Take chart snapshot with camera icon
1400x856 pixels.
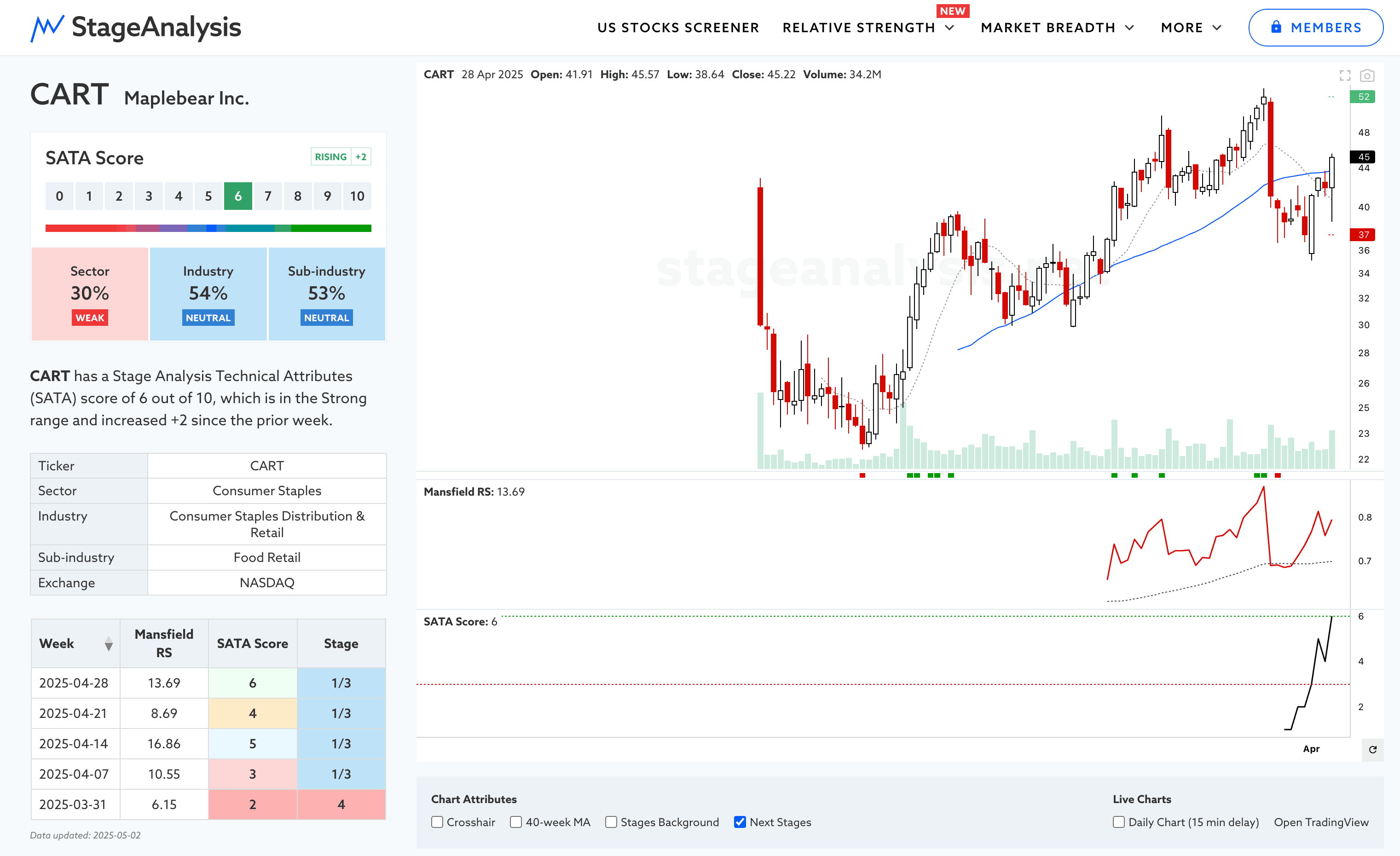(1367, 75)
